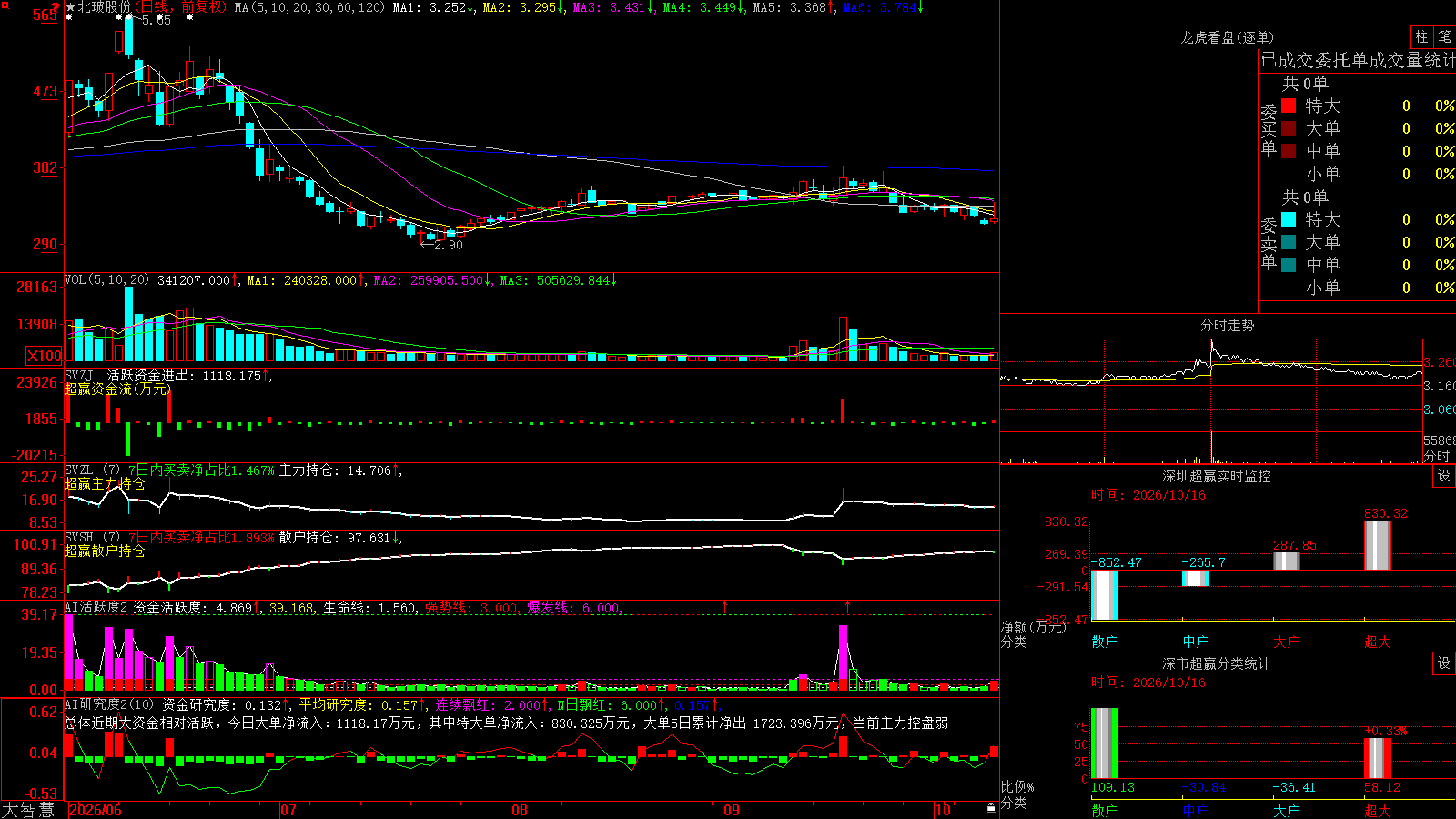Switch 龙虎看盘 to 笔 tick view
This screenshot has width=1456, height=819.
1445,37
